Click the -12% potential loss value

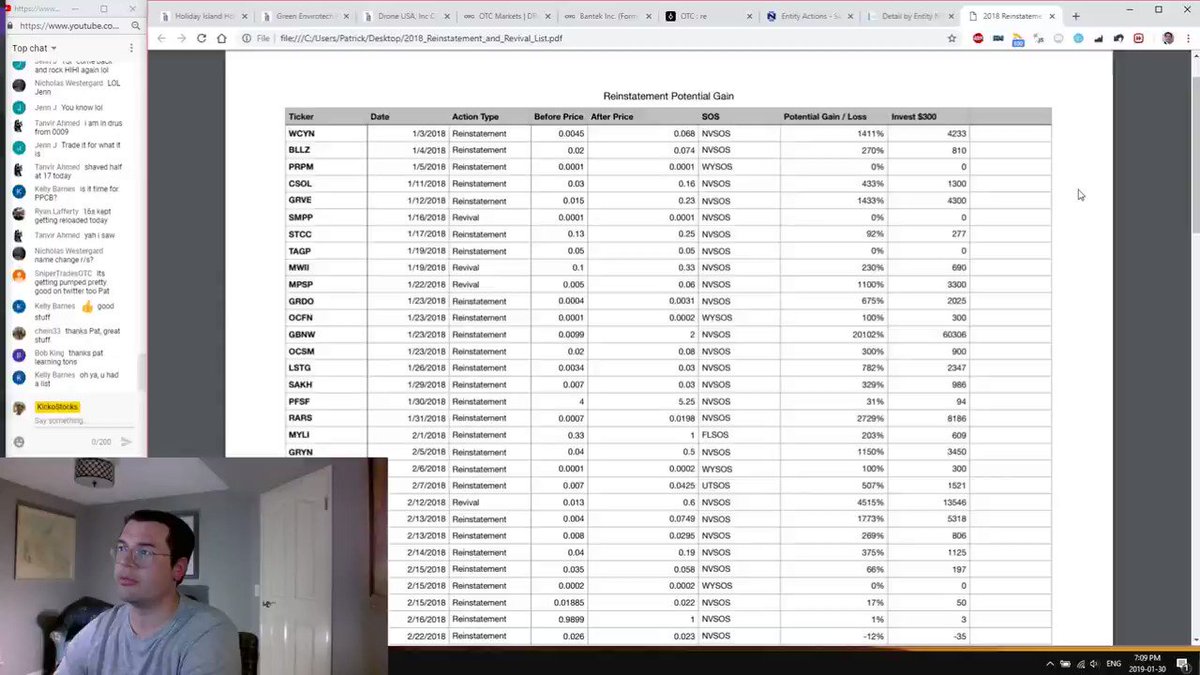tap(874, 636)
